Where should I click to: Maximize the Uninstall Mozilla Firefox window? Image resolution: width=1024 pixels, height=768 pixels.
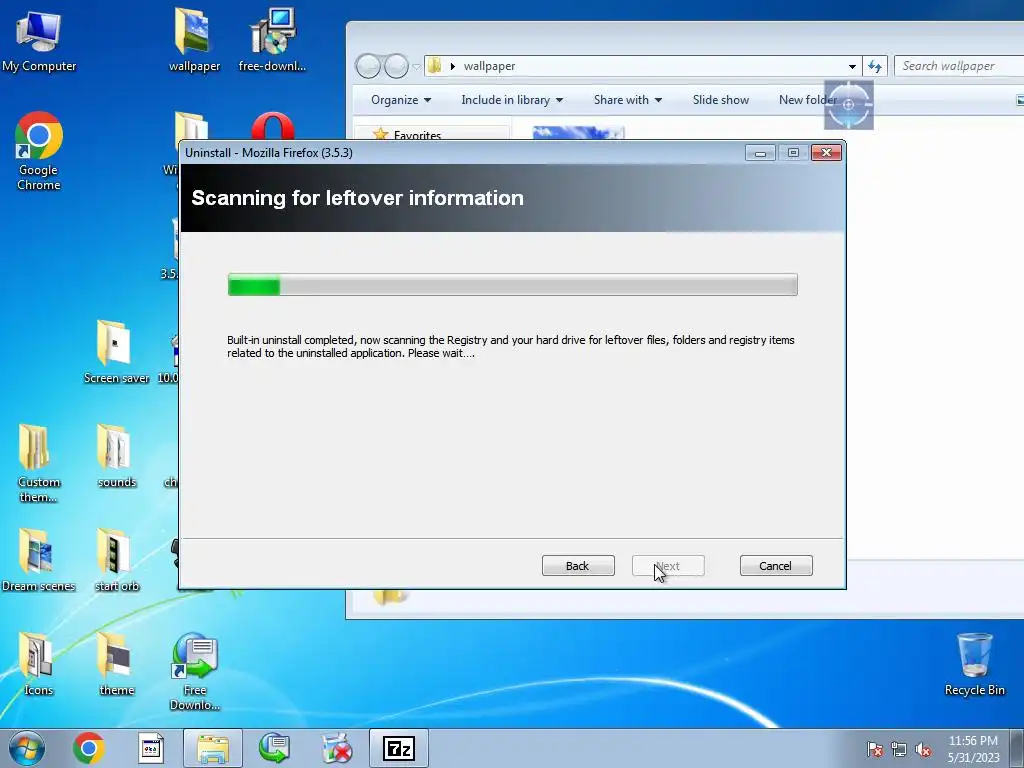click(x=793, y=153)
